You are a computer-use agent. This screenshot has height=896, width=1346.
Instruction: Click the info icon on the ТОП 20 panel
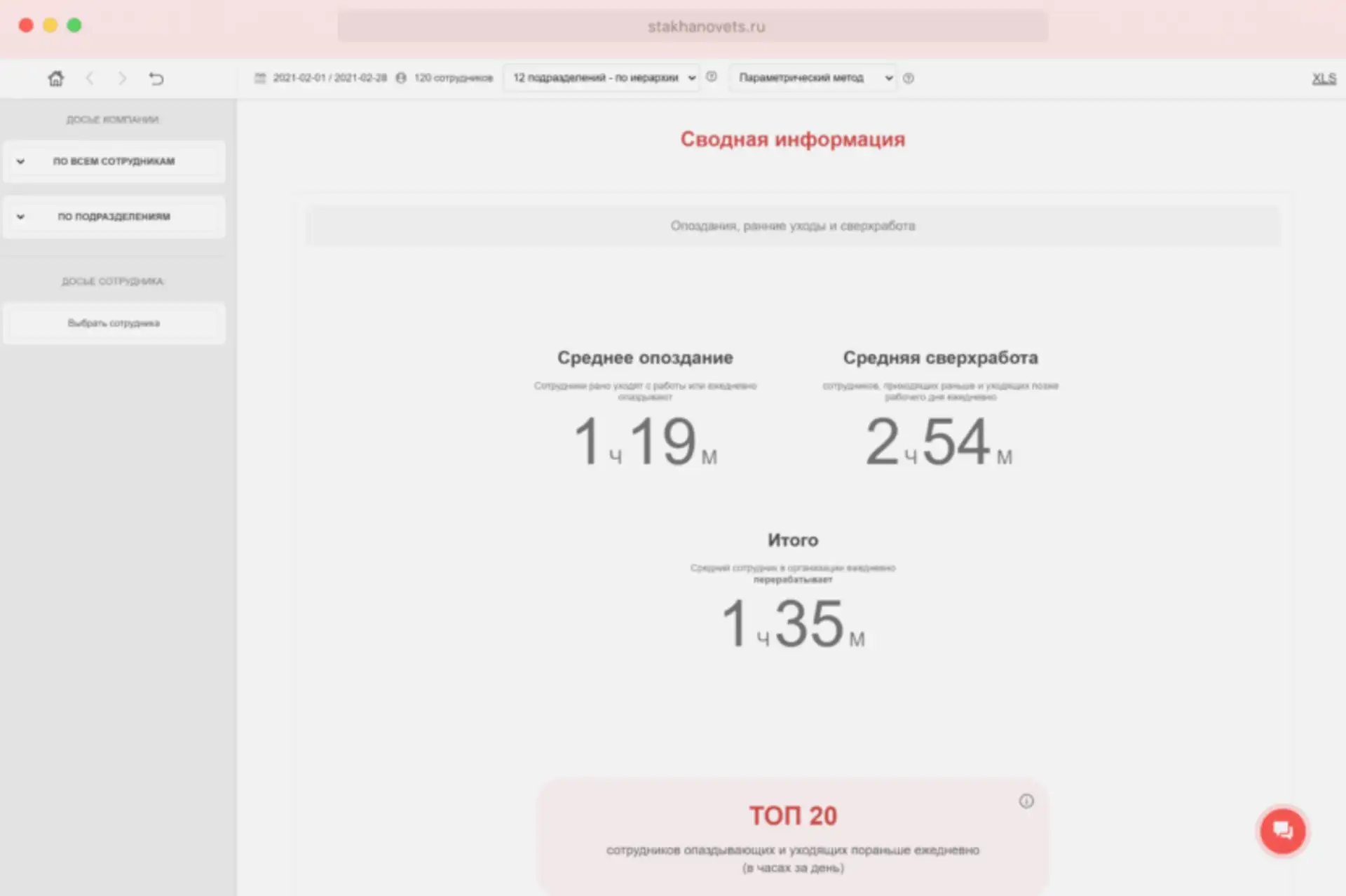(x=1027, y=801)
